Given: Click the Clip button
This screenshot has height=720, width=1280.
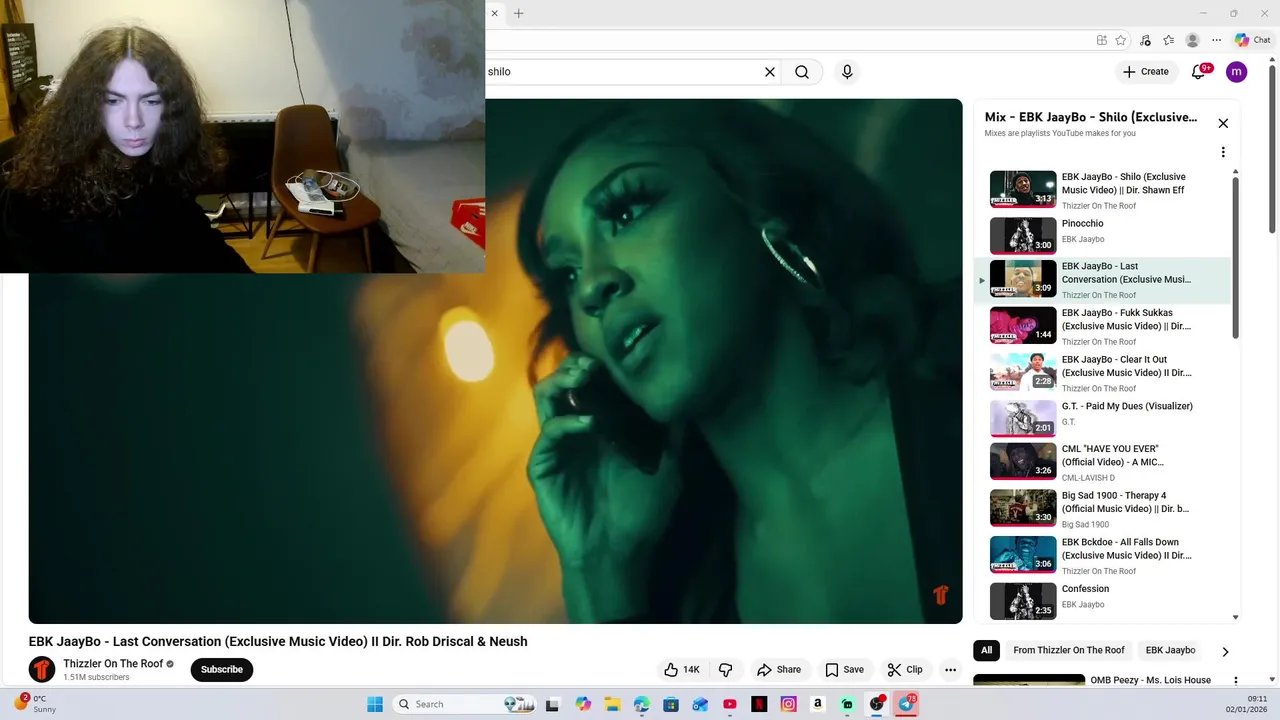Looking at the screenshot, I should pos(905,670).
